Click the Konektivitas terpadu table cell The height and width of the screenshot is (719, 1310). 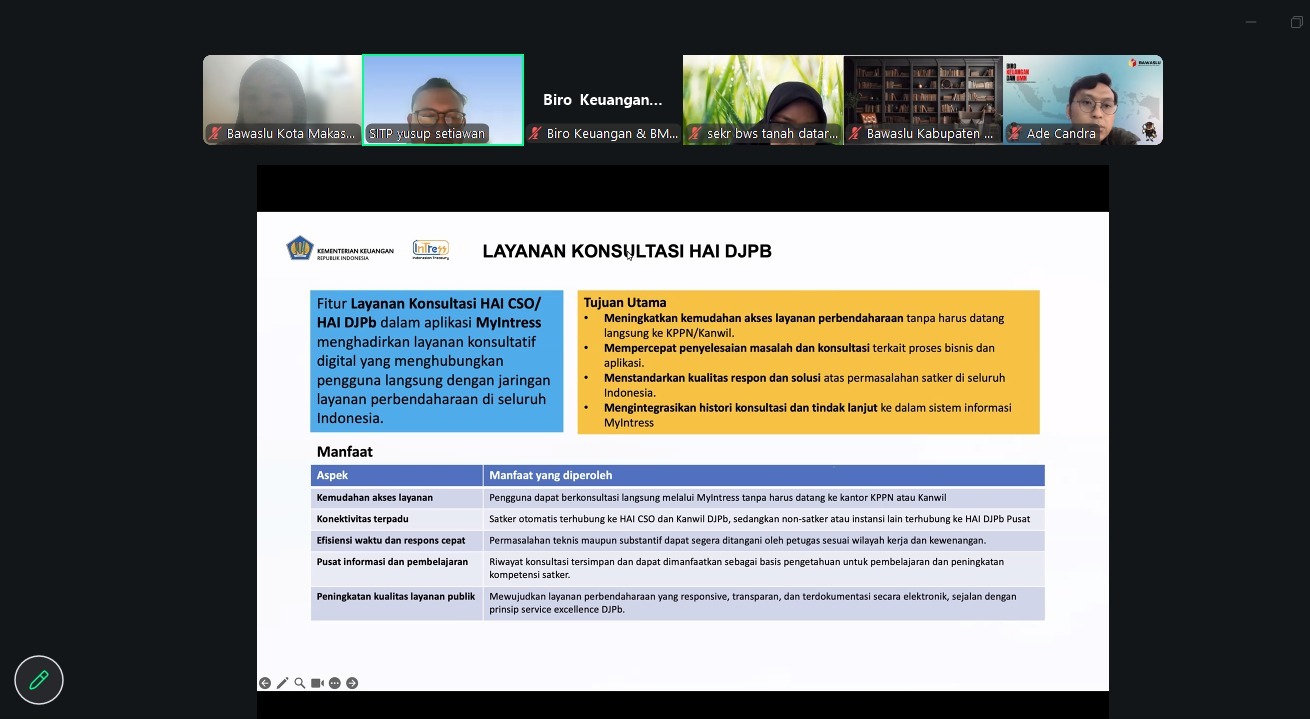(397, 519)
